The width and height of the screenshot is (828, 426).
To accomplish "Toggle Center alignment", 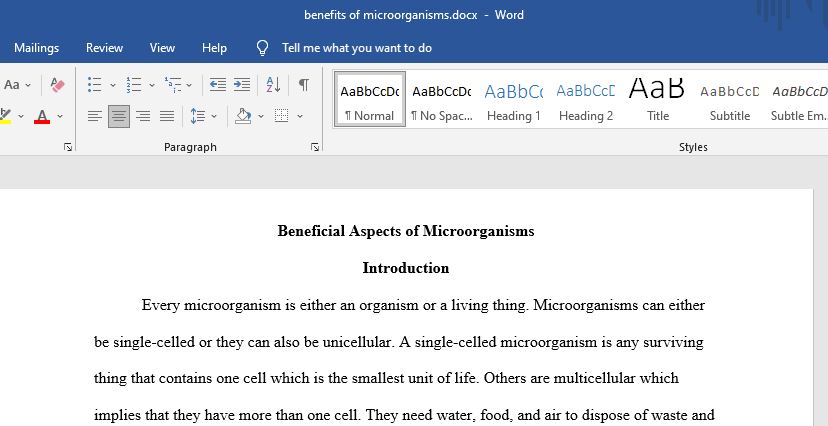I will (x=119, y=116).
